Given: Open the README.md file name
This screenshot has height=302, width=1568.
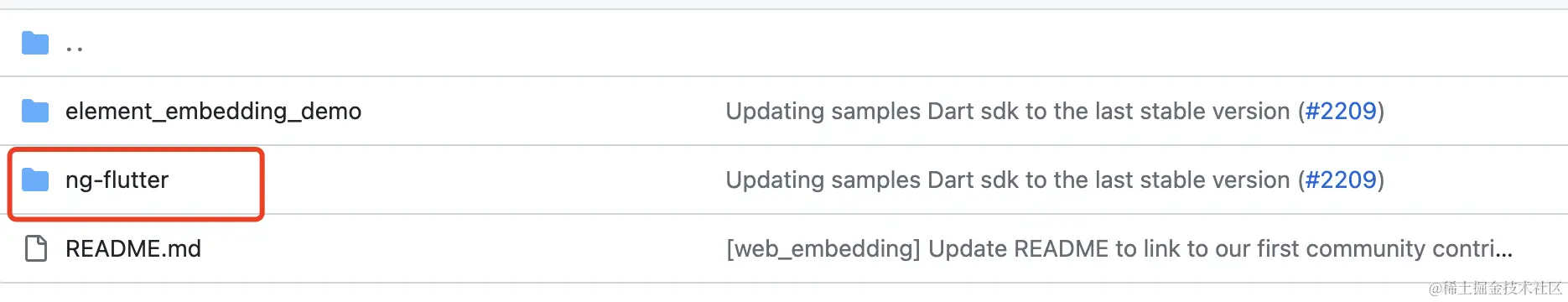Looking at the screenshot, I should click(x=133, y=248).
